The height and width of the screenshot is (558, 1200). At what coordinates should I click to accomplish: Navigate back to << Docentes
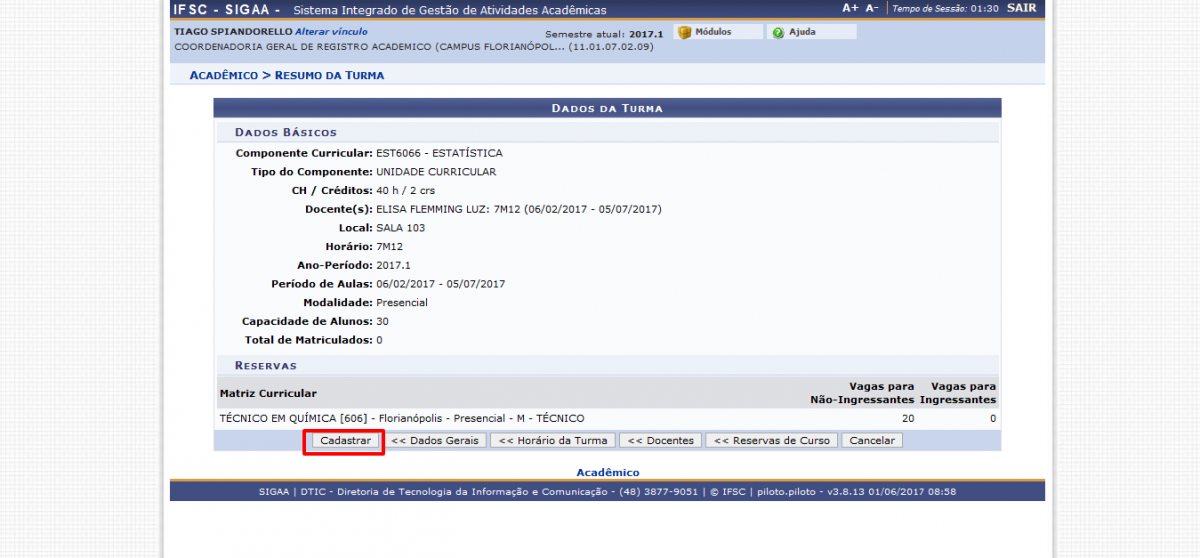(660, 440)
